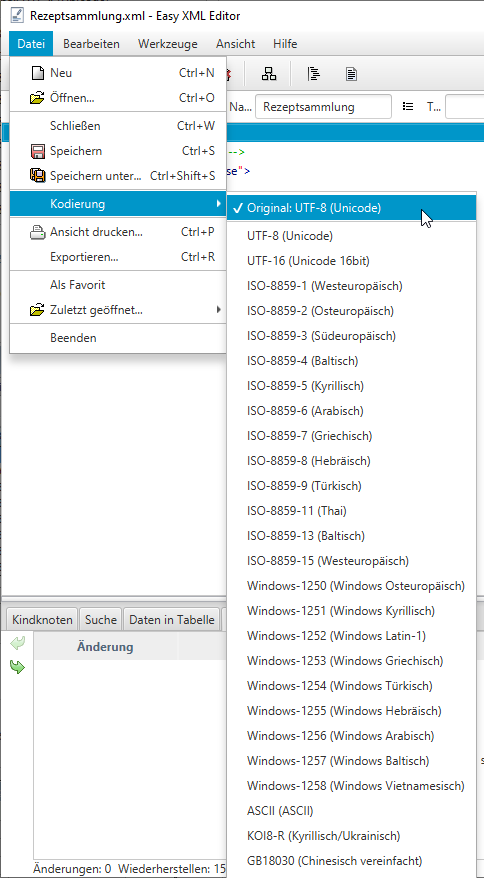Click the tree structure toolbar icon
Screen dimensions: 484x878
tap(269, 73)
